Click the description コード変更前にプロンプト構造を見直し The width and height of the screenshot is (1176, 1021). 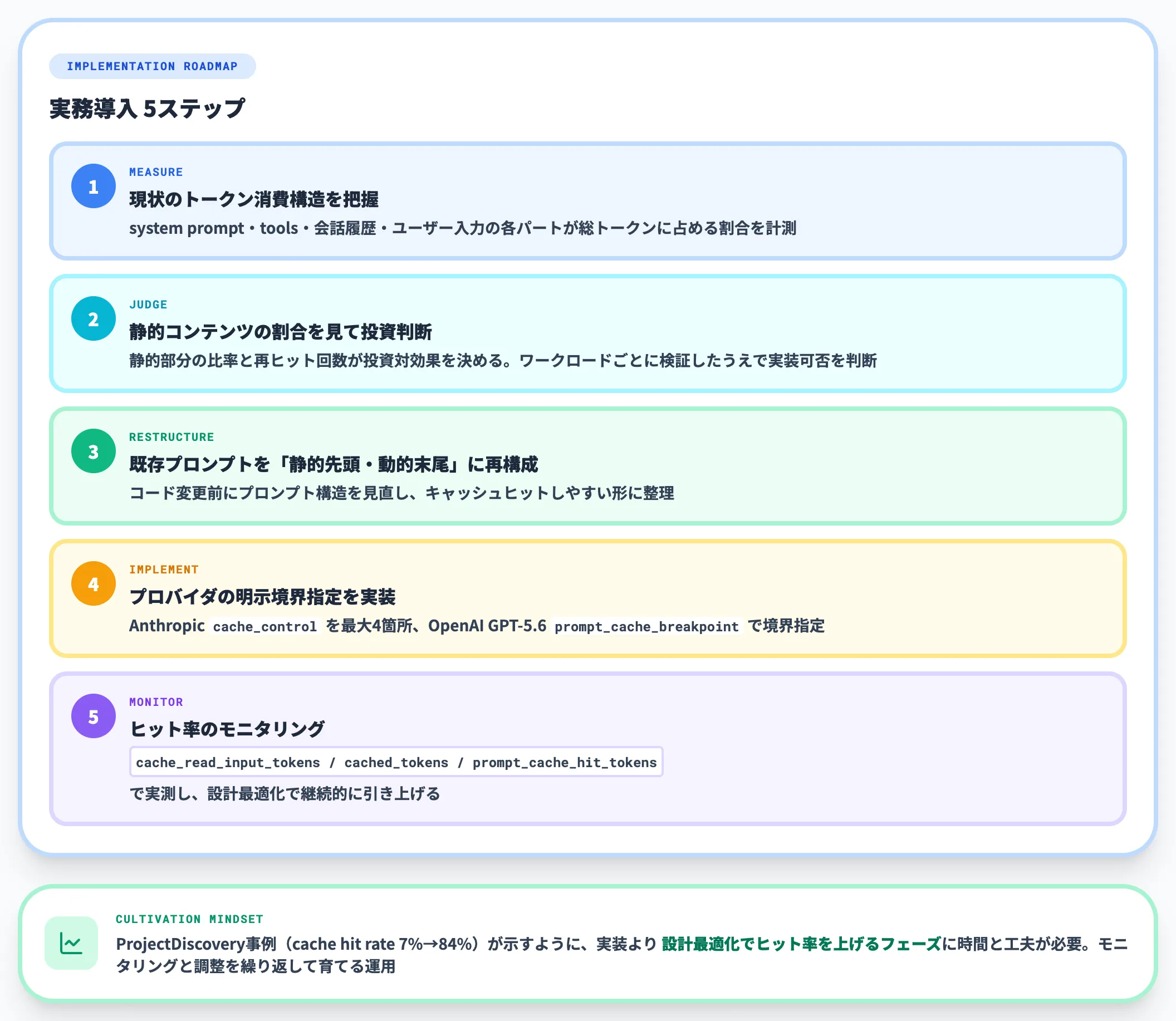click(401, 493)
